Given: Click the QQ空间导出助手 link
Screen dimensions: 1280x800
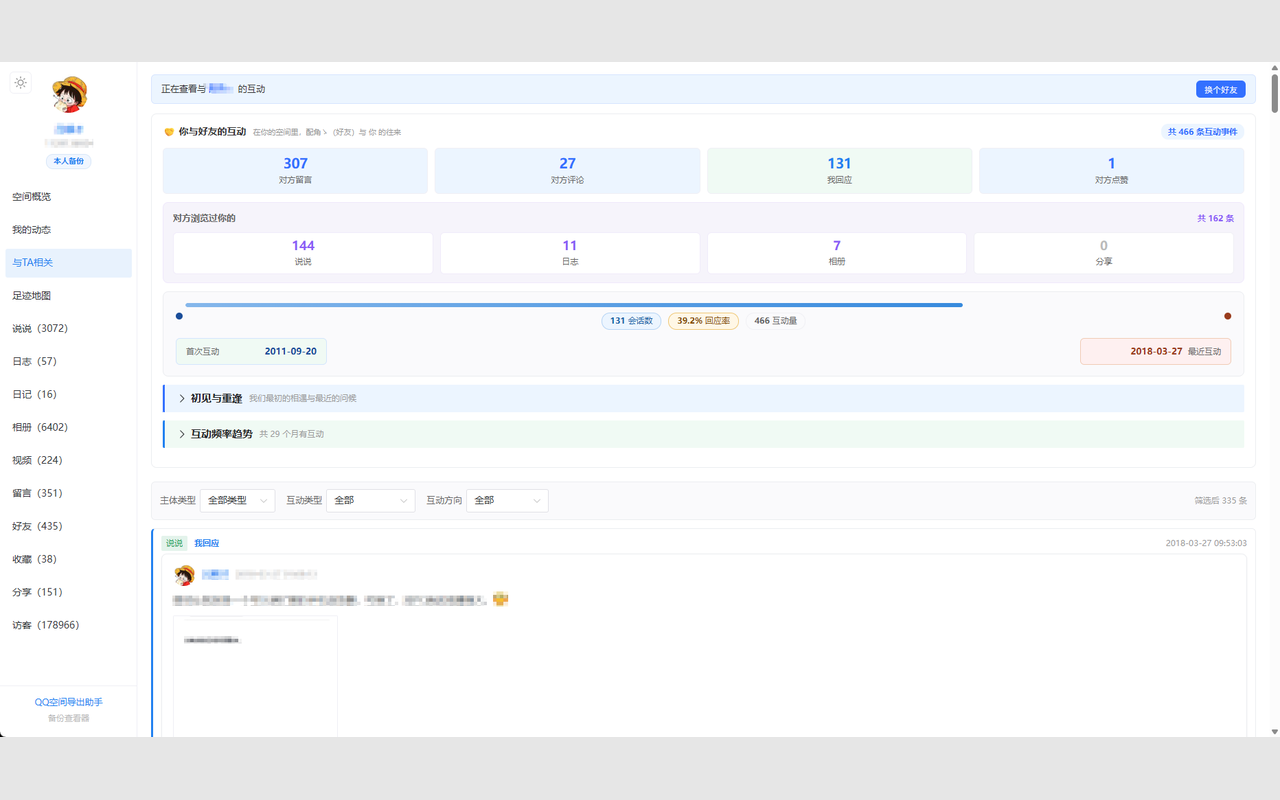Looking at the screenshot, I should pyautogui.click(x=69, y=702).
